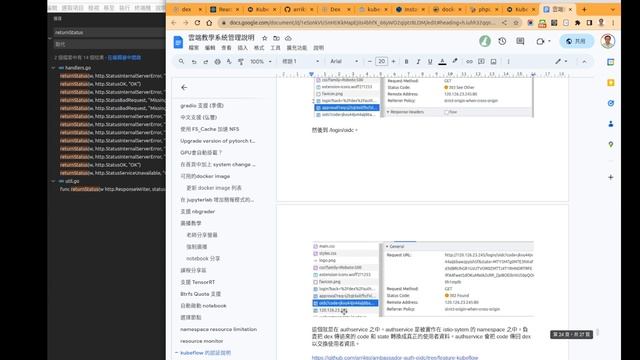Insert an image from the toolbar

(493, 62)
